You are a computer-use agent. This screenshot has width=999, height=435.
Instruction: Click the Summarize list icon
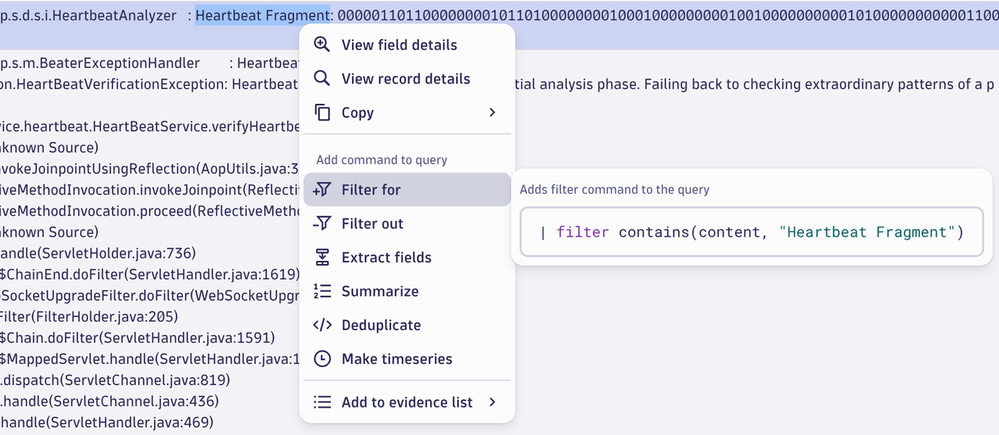(322, 292)
